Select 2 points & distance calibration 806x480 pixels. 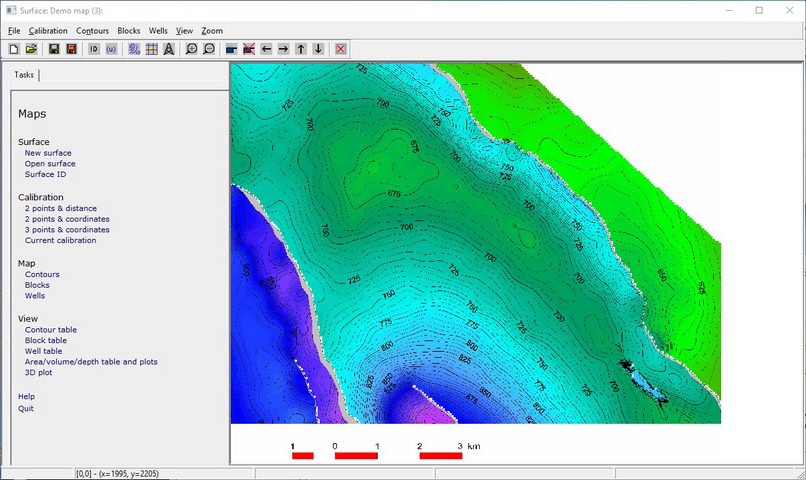60,208
